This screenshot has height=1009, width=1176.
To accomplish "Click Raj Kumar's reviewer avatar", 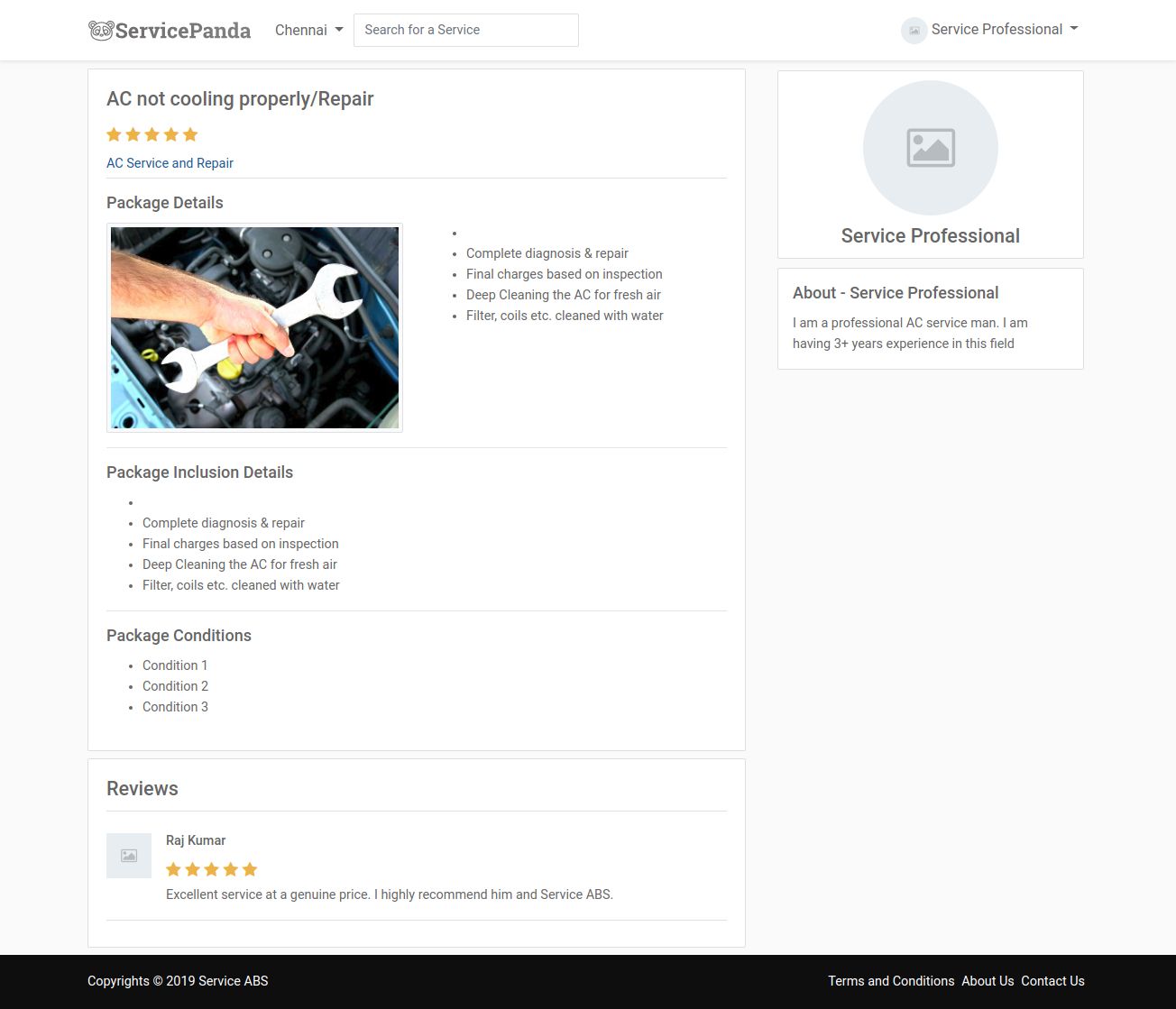I will [129, 856].
